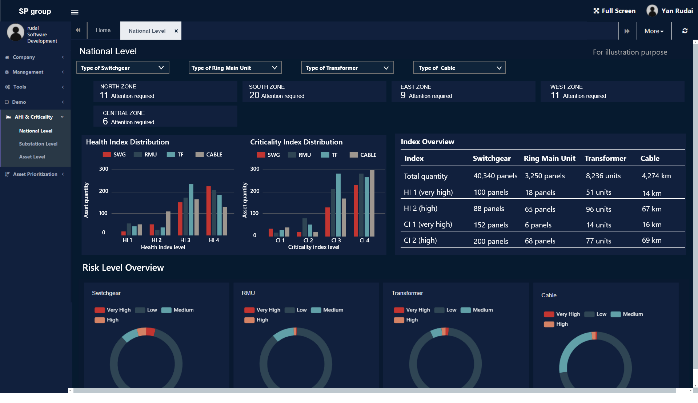Open Type of Cable dropdown
This screenshot has width=698, height=403.
pyautogui.click(x=459, y=68)
